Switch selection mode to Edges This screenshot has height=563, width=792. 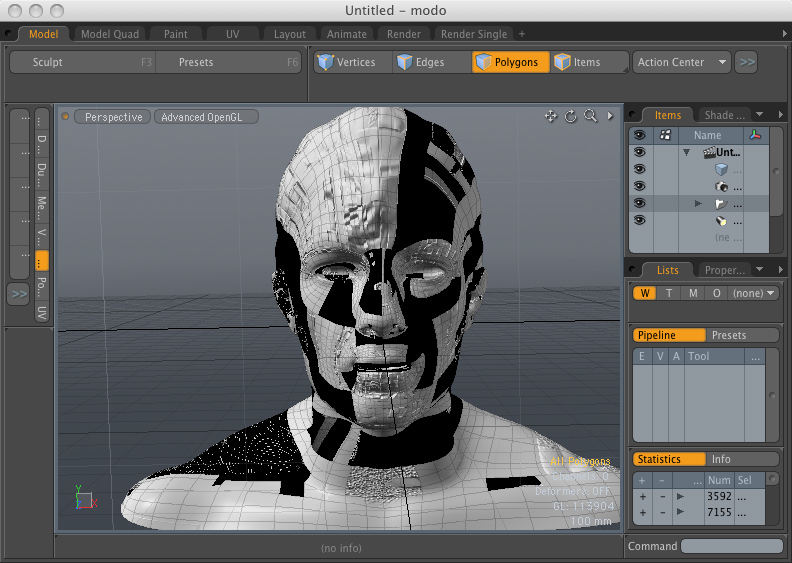tap(432, 62)
